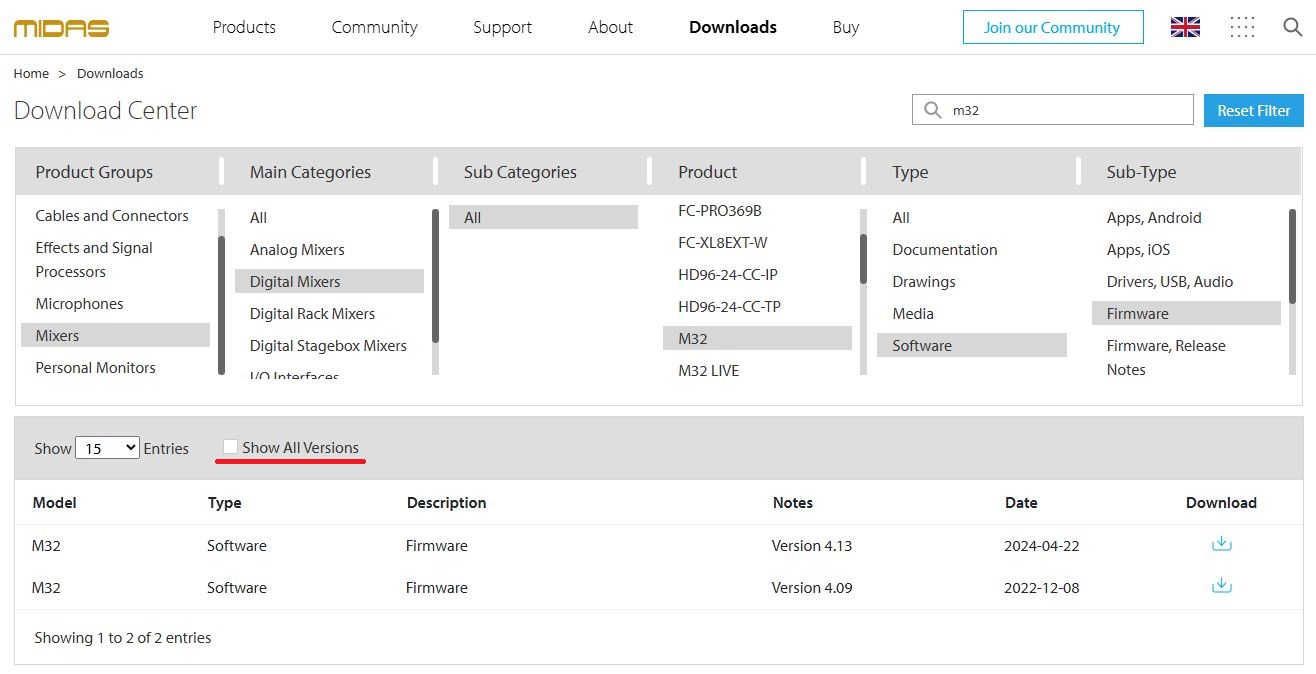
Task: Select HD96-24-CC-TP product
Action: click(729, 306)
